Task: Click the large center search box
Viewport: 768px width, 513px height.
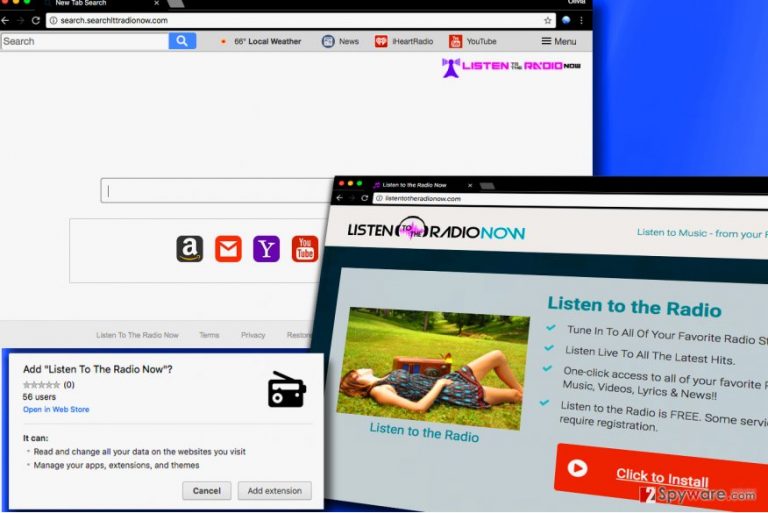Action: (216, 191)
